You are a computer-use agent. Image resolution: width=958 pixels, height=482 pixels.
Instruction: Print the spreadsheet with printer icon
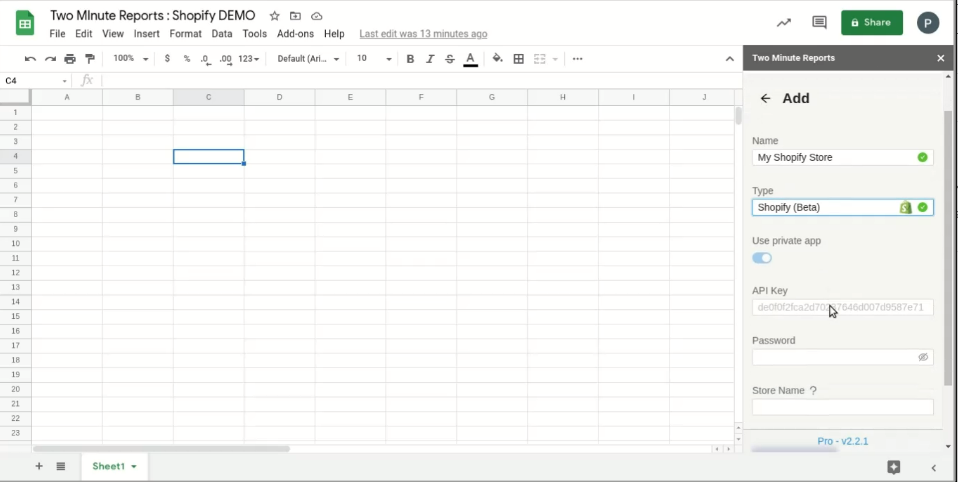coord(70,59)
